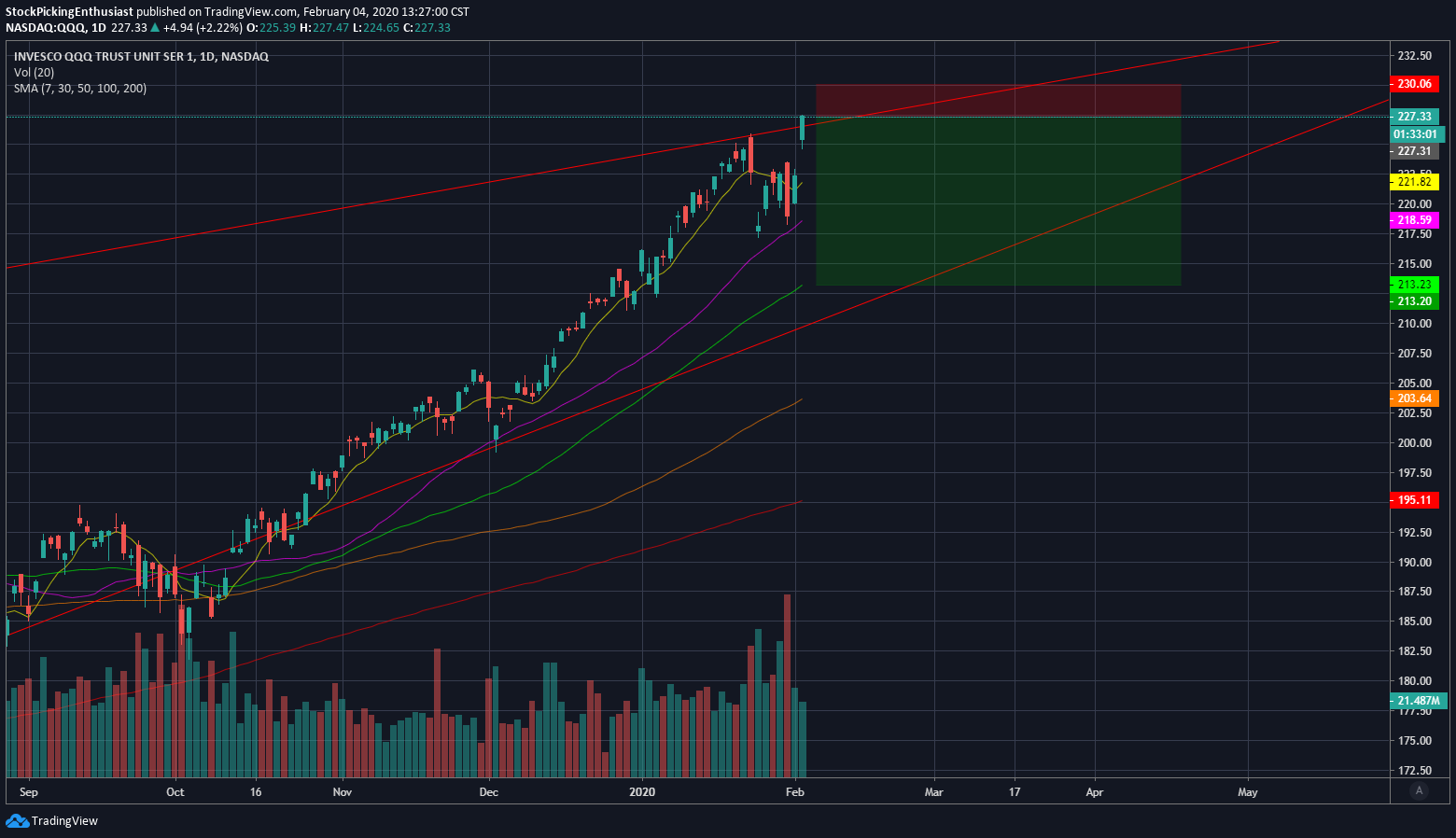The height and width of the screenshot is (838, 1456).
Task: Click the red 230.06 price label
Action: pyautogui.click(x=1414, y=84)
